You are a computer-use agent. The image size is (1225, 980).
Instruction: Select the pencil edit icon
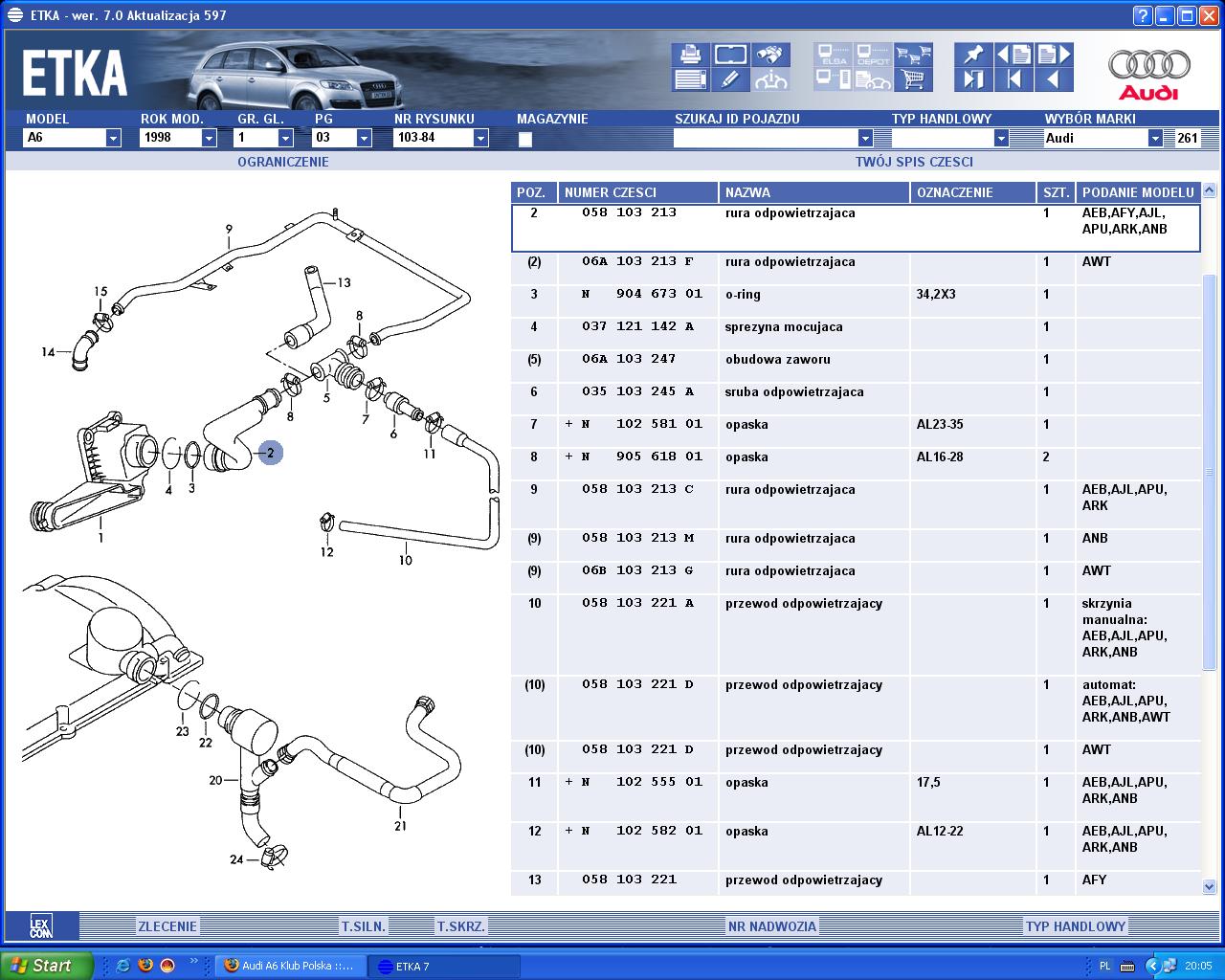tap(730, 79)
